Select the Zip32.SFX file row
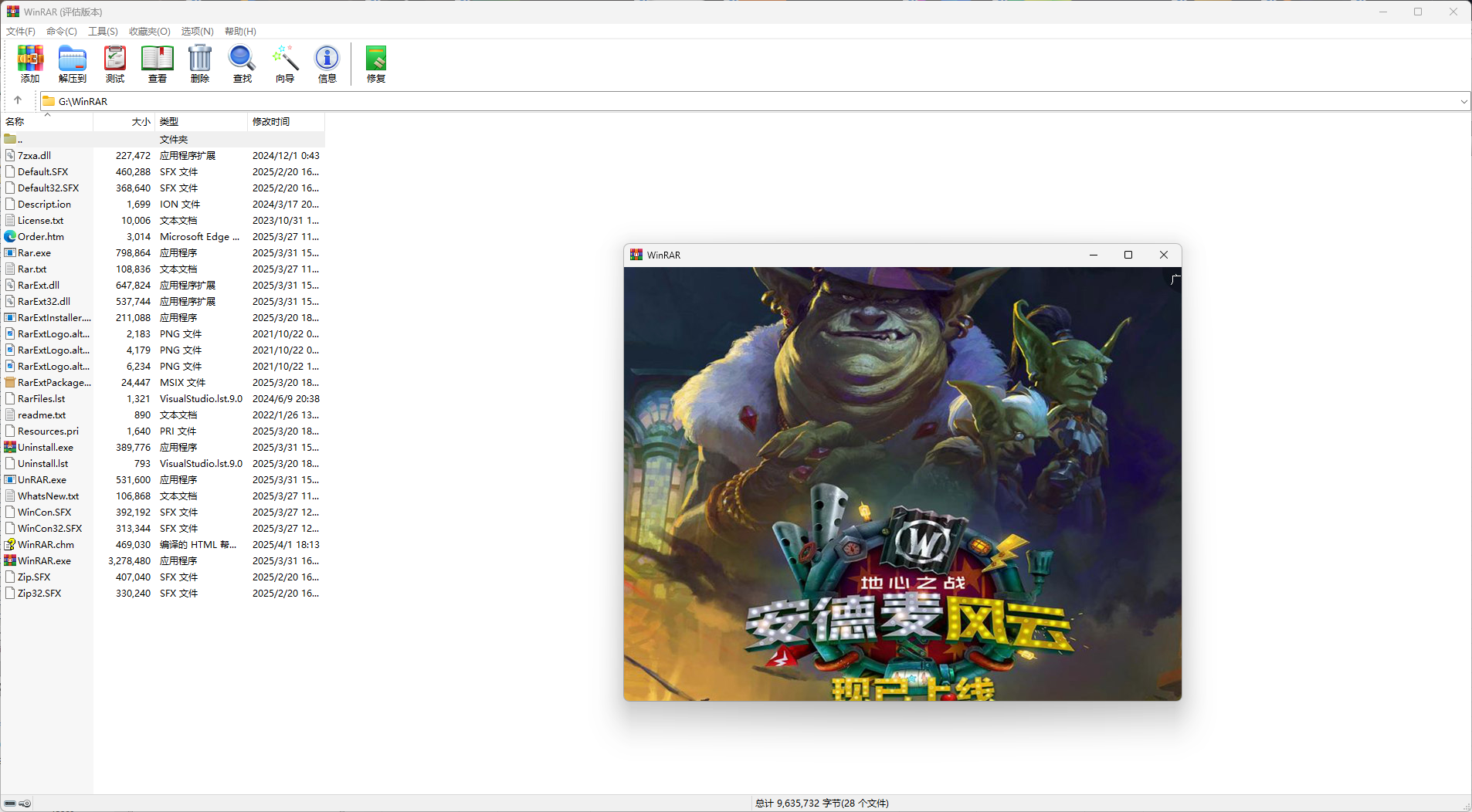 pyautogui.click(x=162, y=593)
